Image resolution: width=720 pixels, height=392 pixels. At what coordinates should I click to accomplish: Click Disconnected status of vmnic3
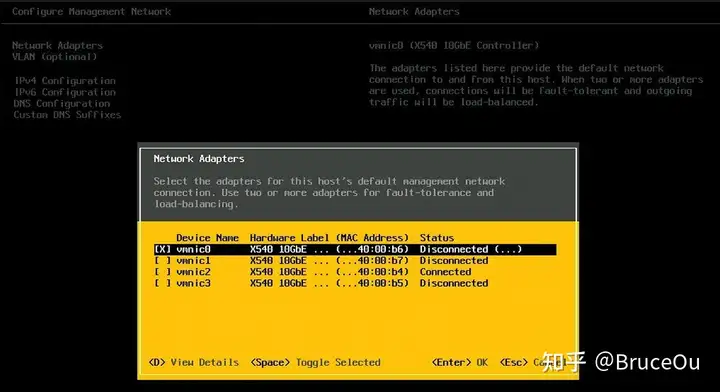coord(454,283)
